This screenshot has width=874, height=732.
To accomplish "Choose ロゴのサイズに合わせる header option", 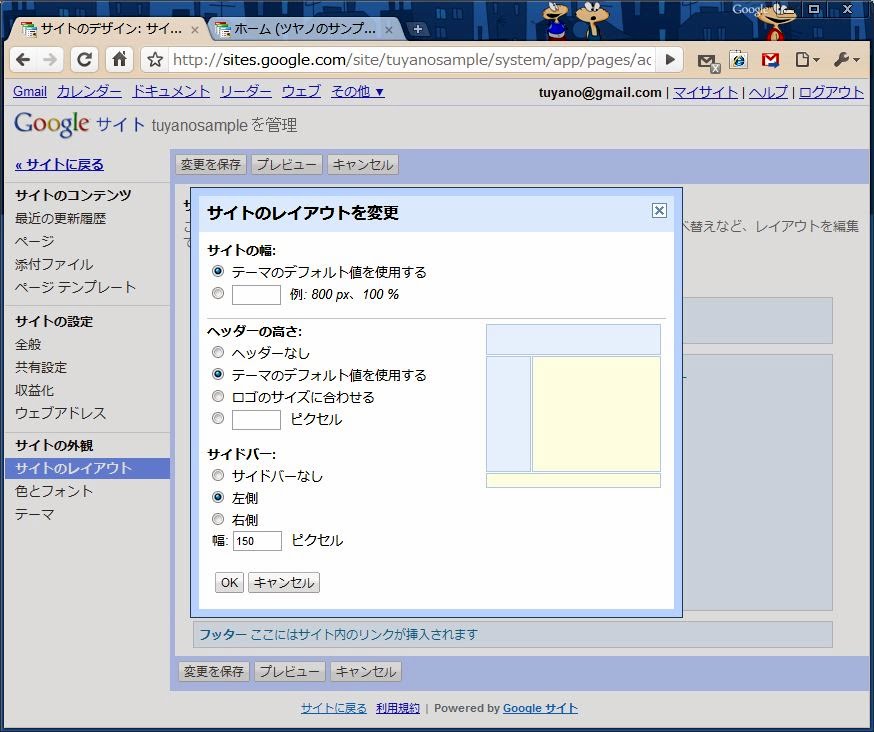I will [x=218, y=397].
